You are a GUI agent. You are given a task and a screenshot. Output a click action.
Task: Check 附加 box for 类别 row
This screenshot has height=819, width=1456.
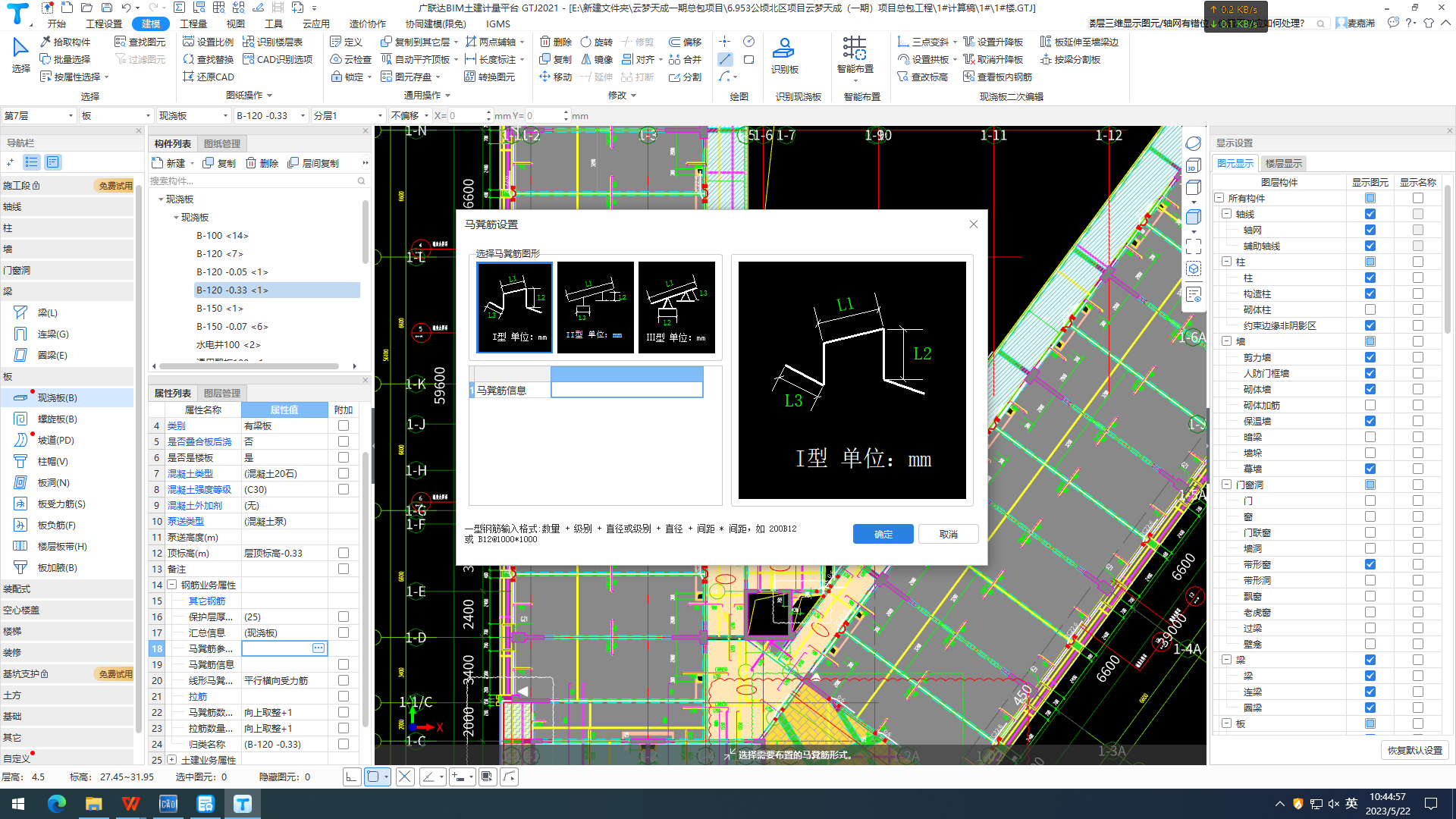pos(344,425)
